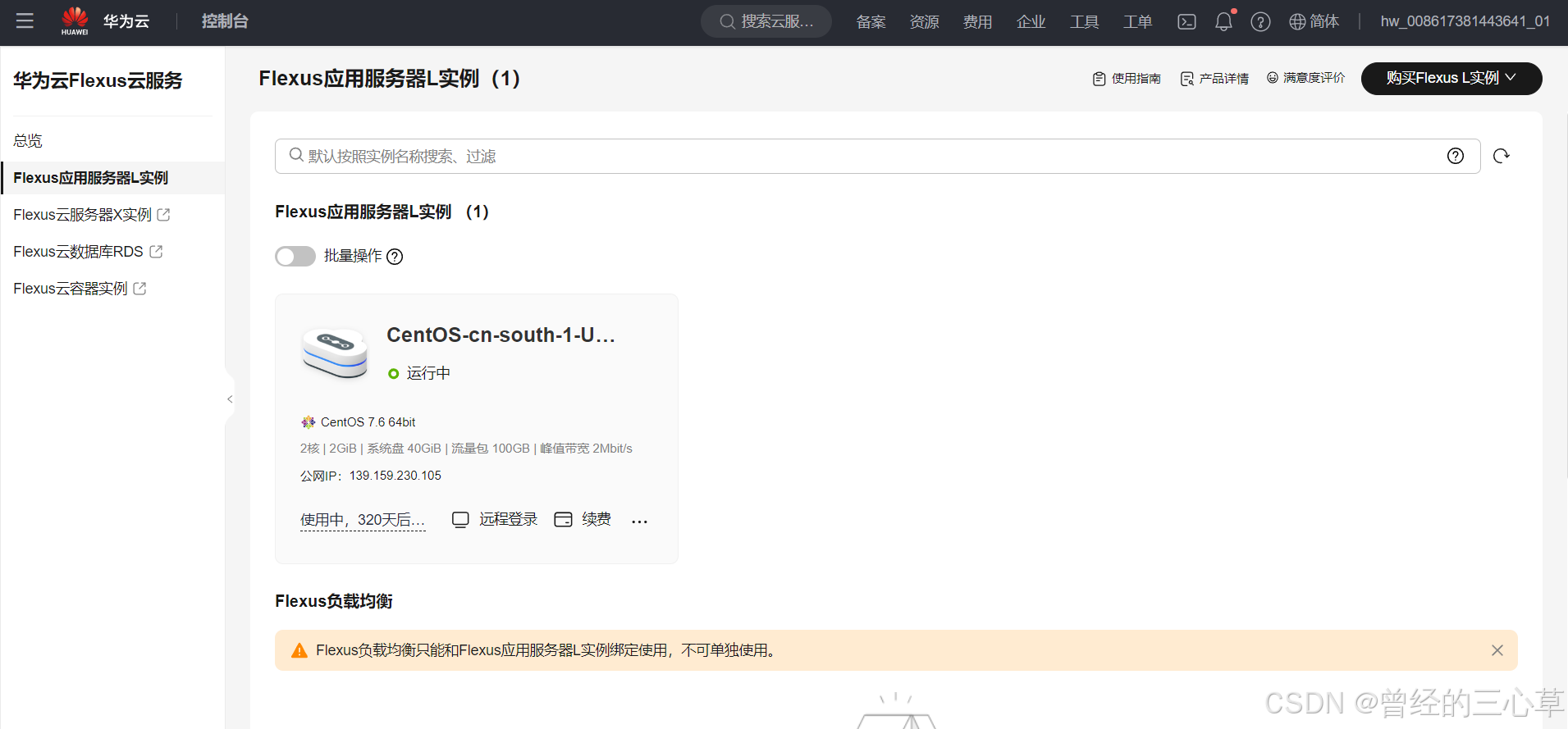The height and width of the screenshot is (729, 1568).
Task: Open the 费用 menu
Action: click(977, 22)
